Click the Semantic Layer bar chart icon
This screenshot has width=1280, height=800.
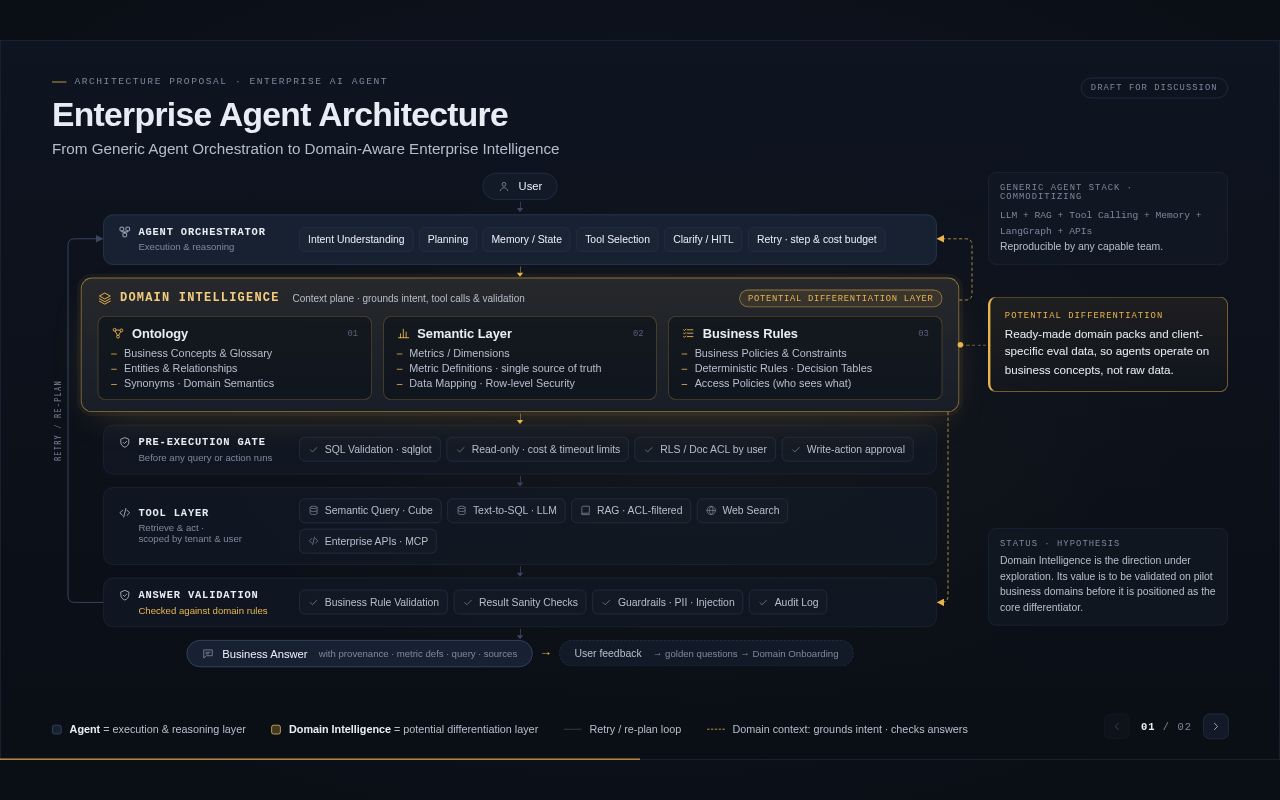(403, 334)
